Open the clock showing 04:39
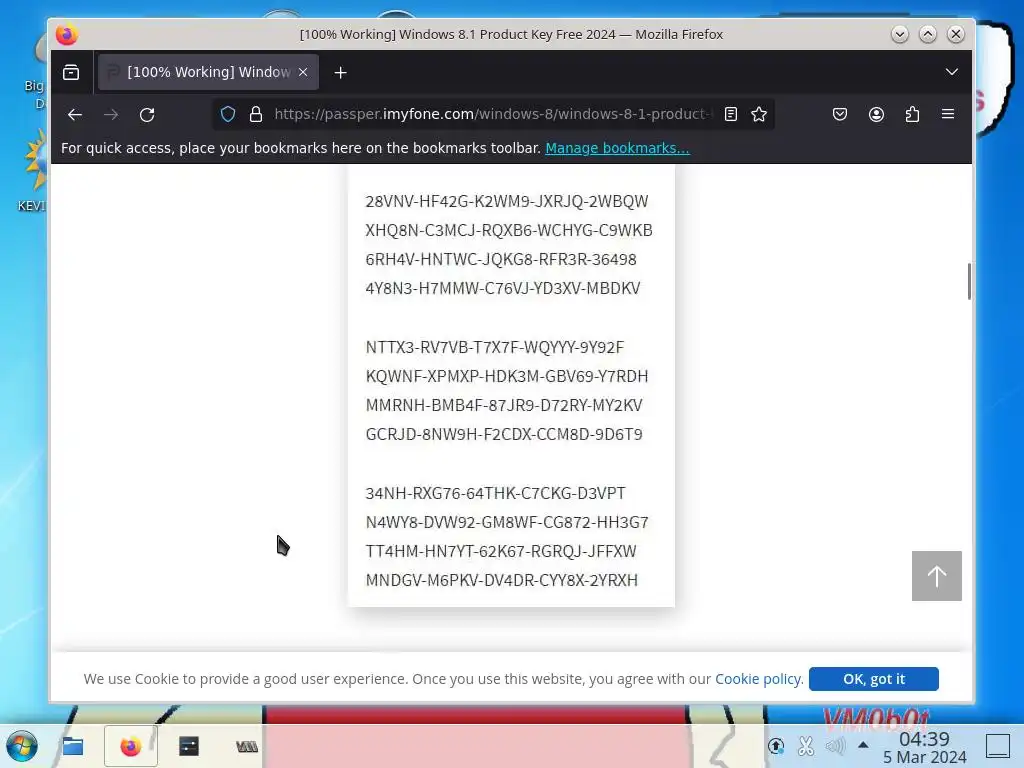 tap(924, 747)
